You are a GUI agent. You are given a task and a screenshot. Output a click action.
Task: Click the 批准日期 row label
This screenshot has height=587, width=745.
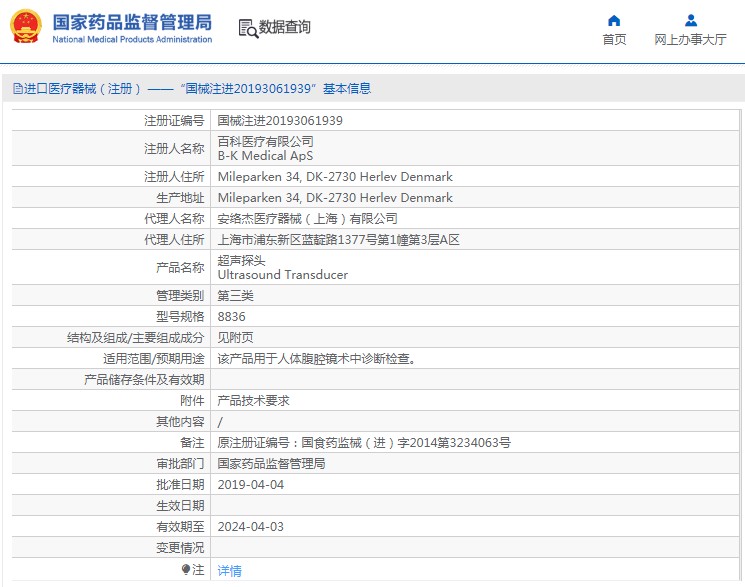tap(180, 485)
